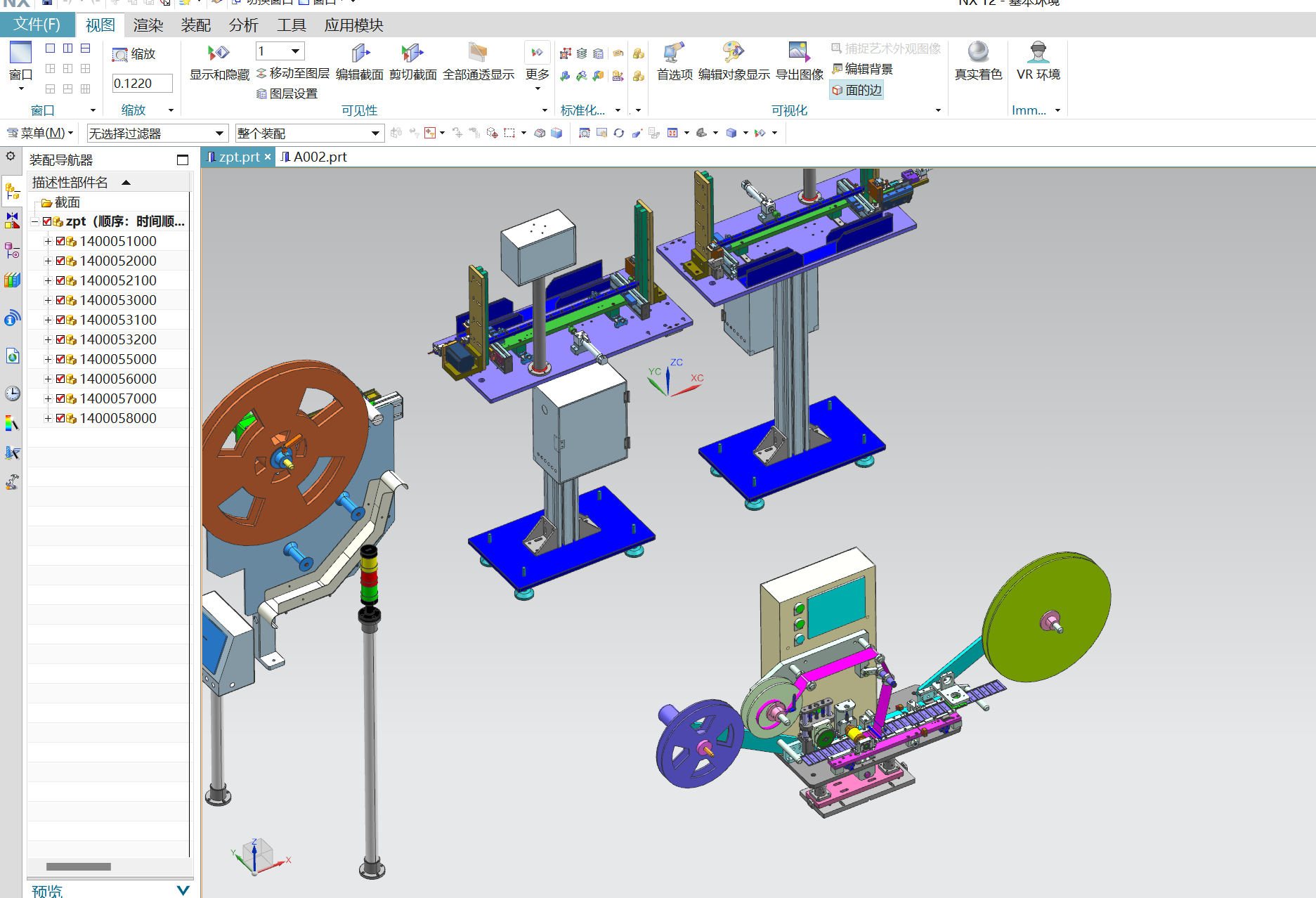Open the HD3D Tools sidebar icon
This screenshot has width=1316, height=898.
pos(12,318)
